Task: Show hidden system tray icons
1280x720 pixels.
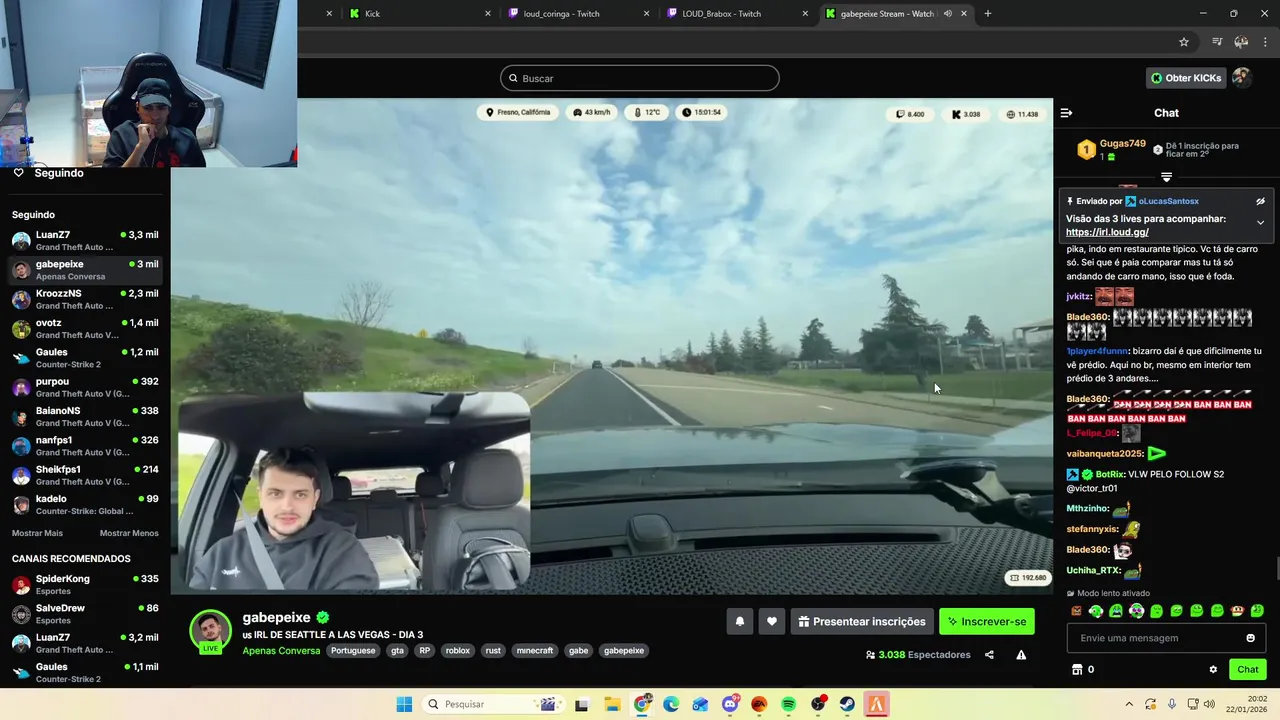Action: coord(1129,704)
